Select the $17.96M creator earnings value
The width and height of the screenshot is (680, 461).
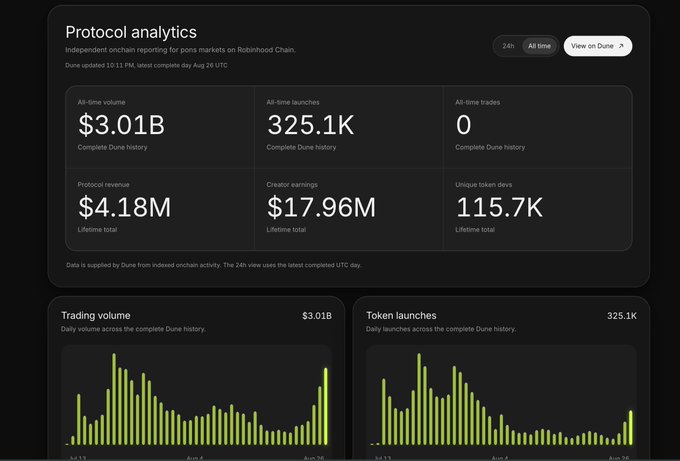tap(321, 207)
